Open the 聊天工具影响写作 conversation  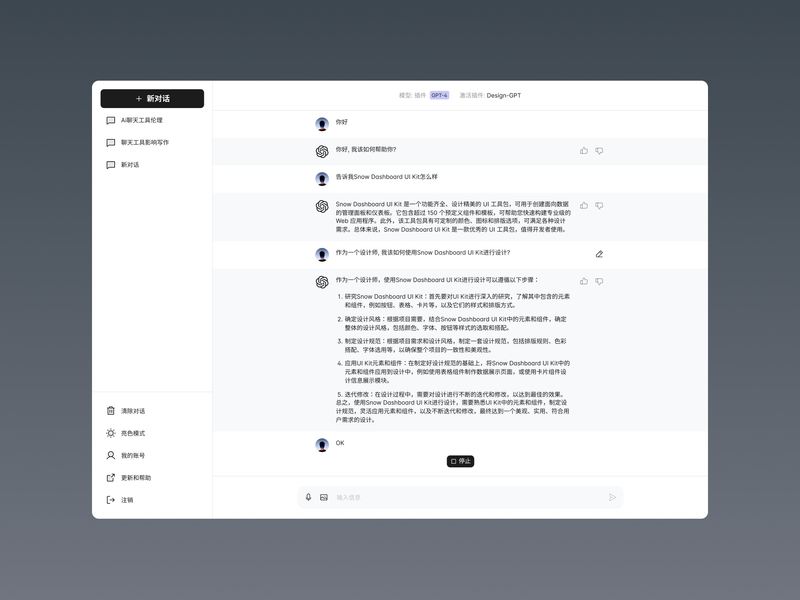click(137, 142)
